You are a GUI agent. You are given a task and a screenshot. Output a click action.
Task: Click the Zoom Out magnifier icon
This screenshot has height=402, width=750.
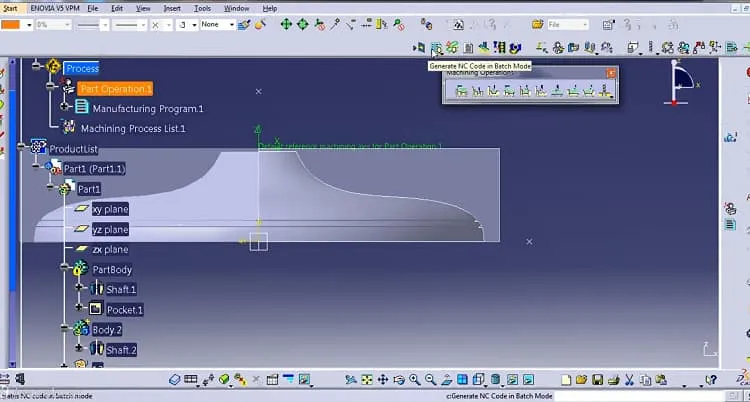430,380
